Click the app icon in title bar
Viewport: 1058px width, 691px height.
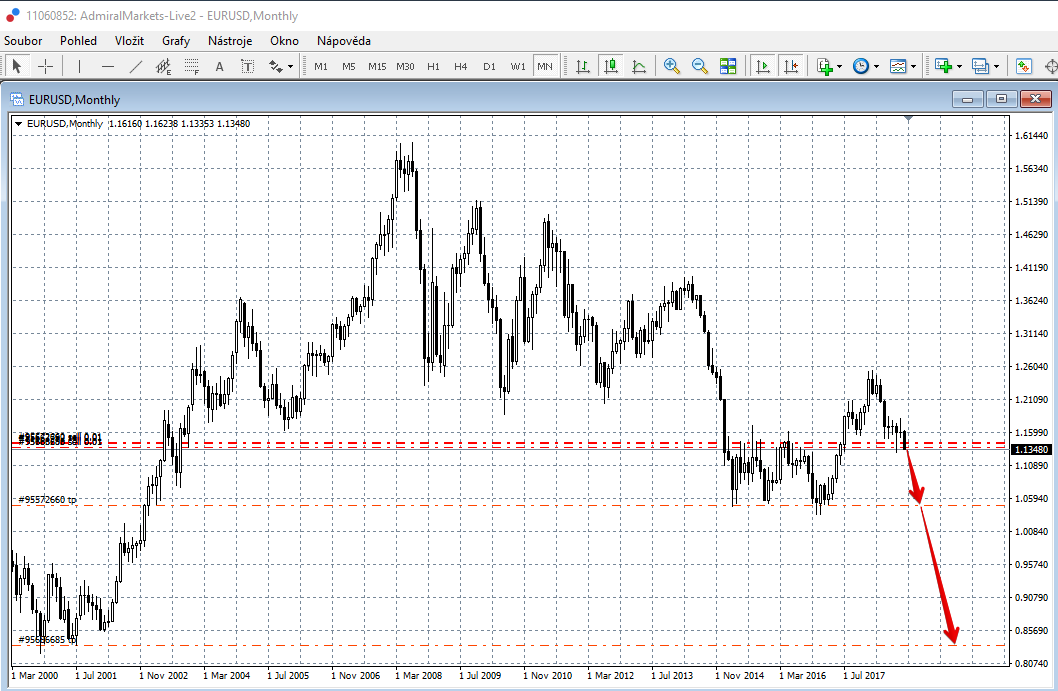click(13, 15)
